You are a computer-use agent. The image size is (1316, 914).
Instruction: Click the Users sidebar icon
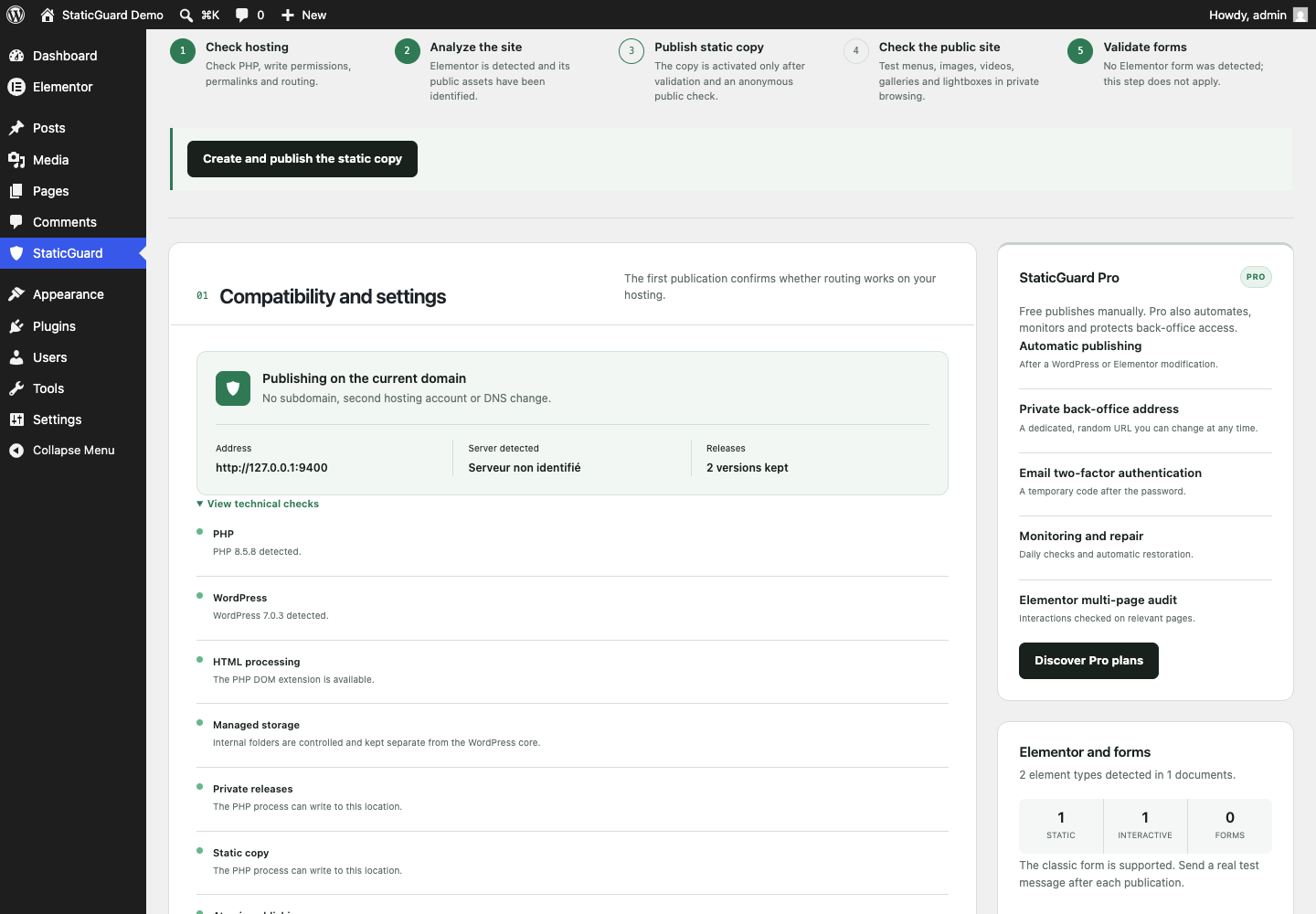coord(16,357)
